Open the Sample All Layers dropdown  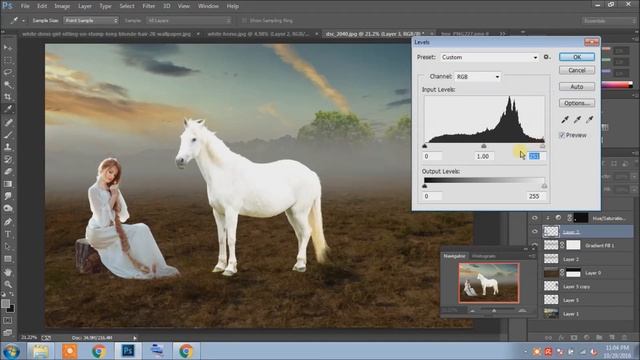[x=189, y=20]
